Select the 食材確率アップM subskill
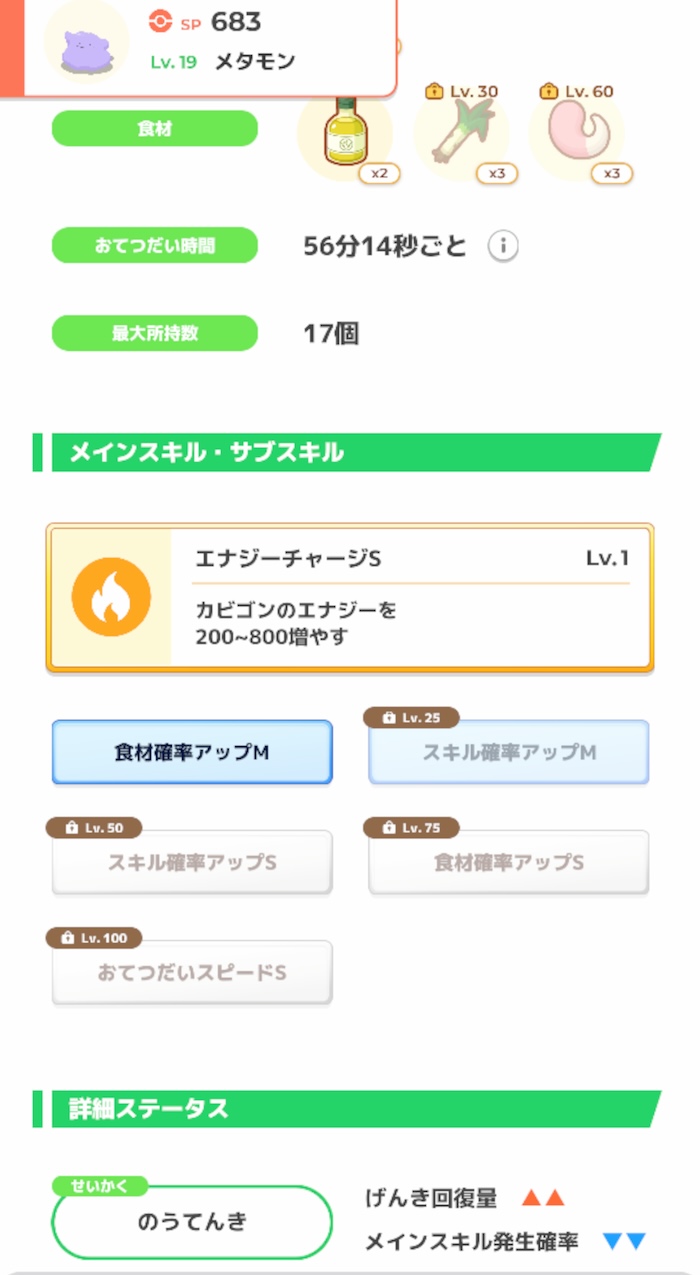The height and width of the screenshot is (1275, 700). point(191,752)
